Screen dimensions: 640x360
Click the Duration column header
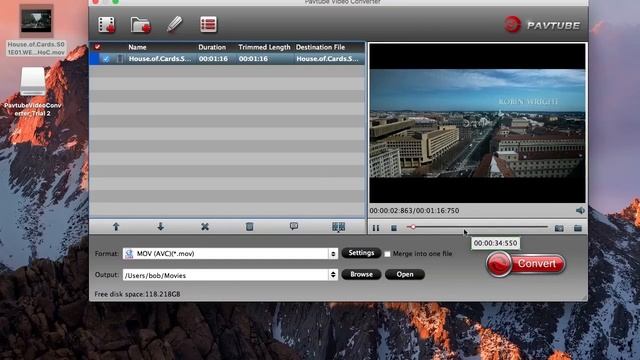[x=212, y=47]
